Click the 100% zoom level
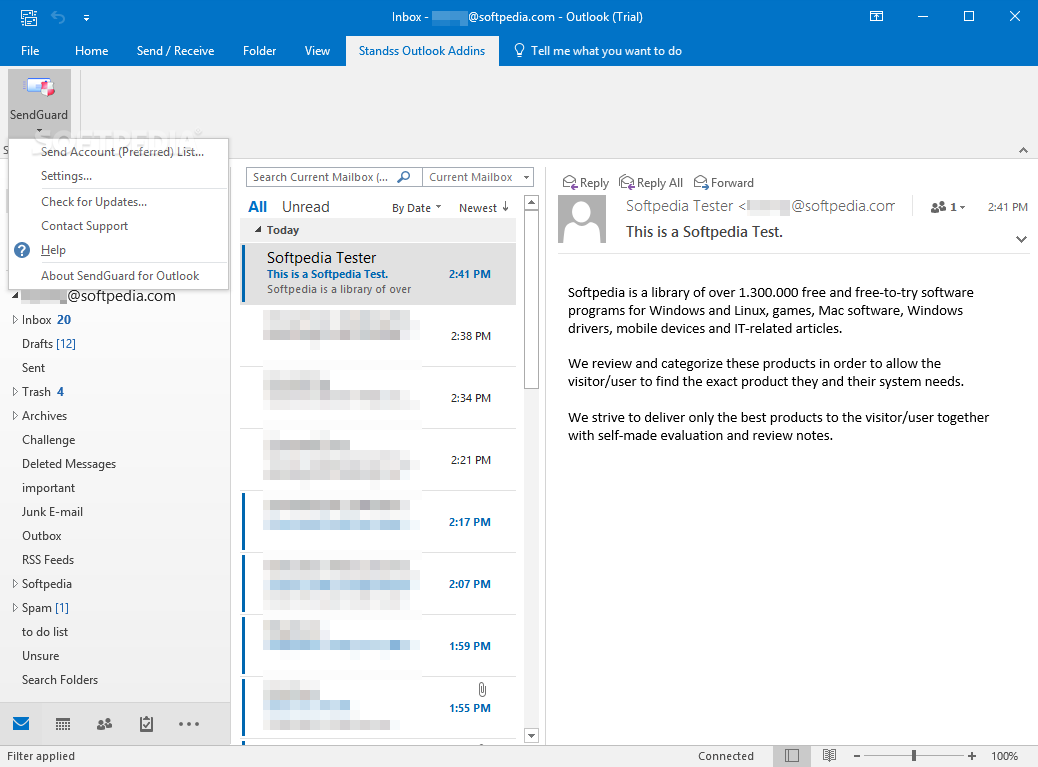1038x767 pixels. (x=1004, y=756)
